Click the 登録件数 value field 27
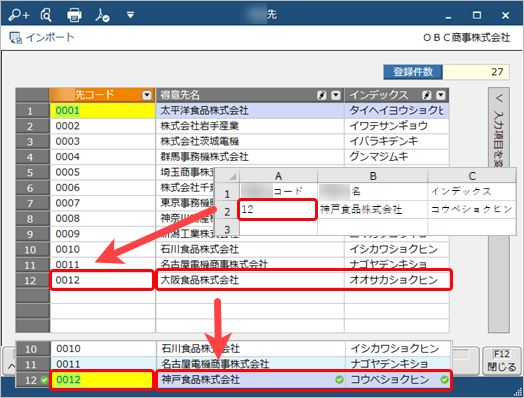The height and width of the screenshot is (398, 524). (x=476, y=72)
